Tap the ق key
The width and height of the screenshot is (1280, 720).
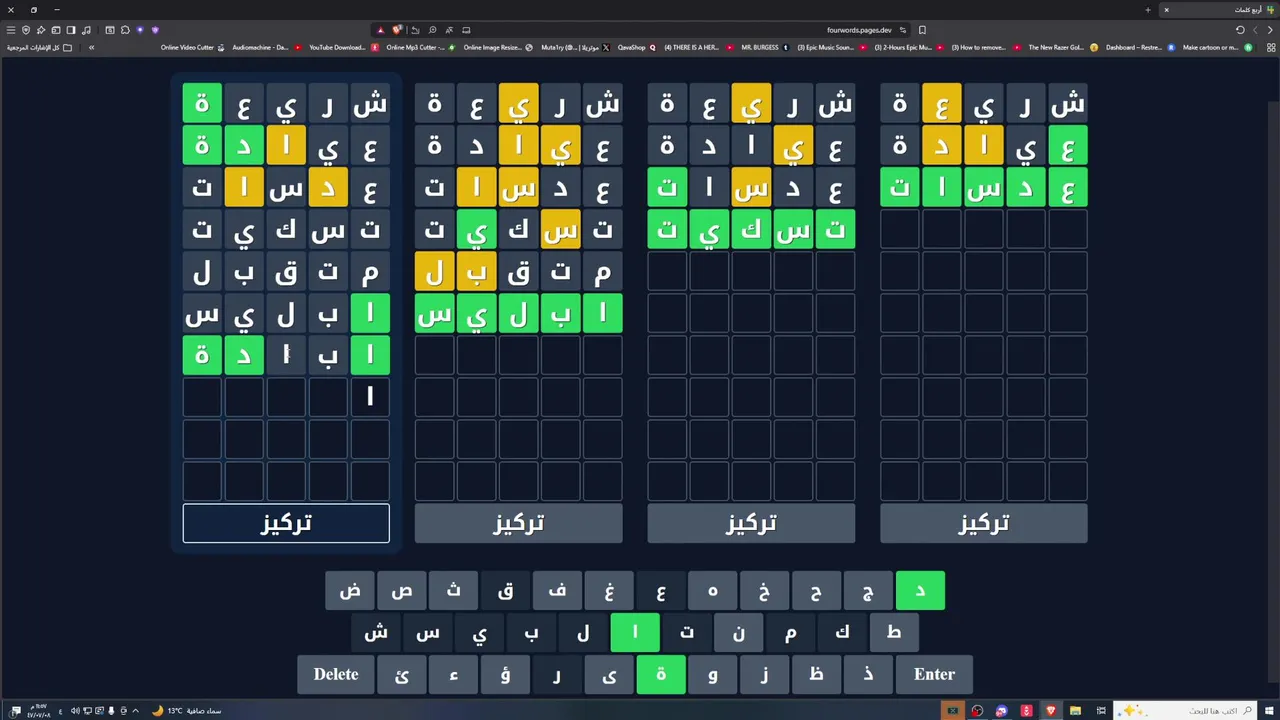coord(505,590)
